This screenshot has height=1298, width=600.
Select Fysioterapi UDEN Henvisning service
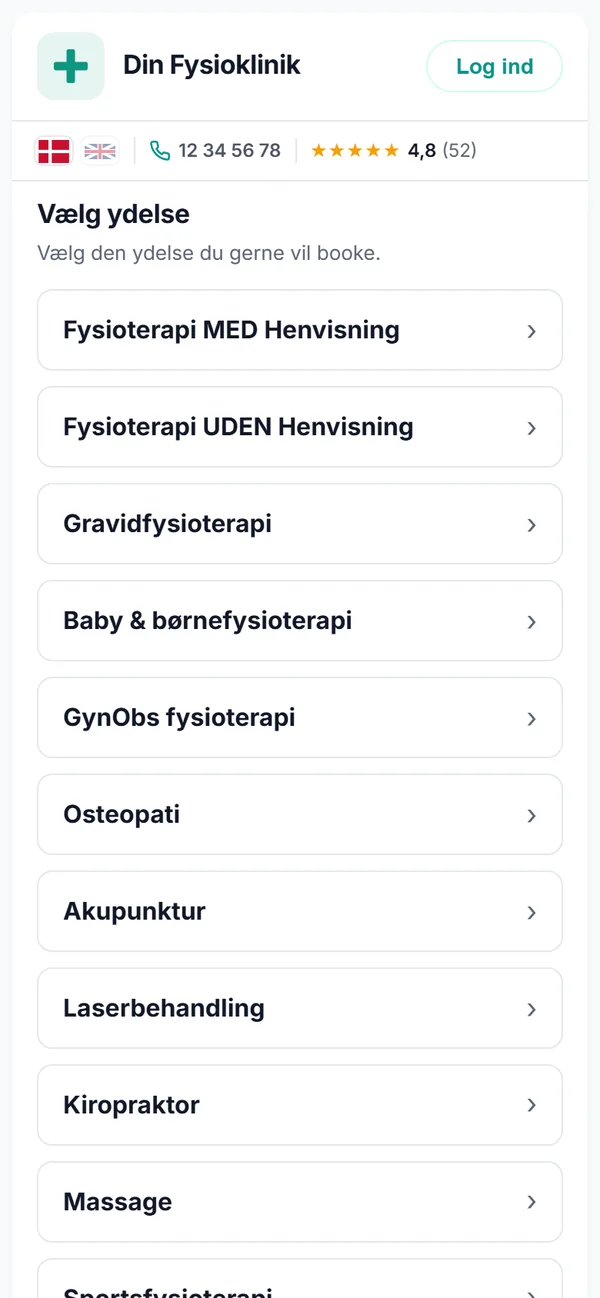[300, 427]
